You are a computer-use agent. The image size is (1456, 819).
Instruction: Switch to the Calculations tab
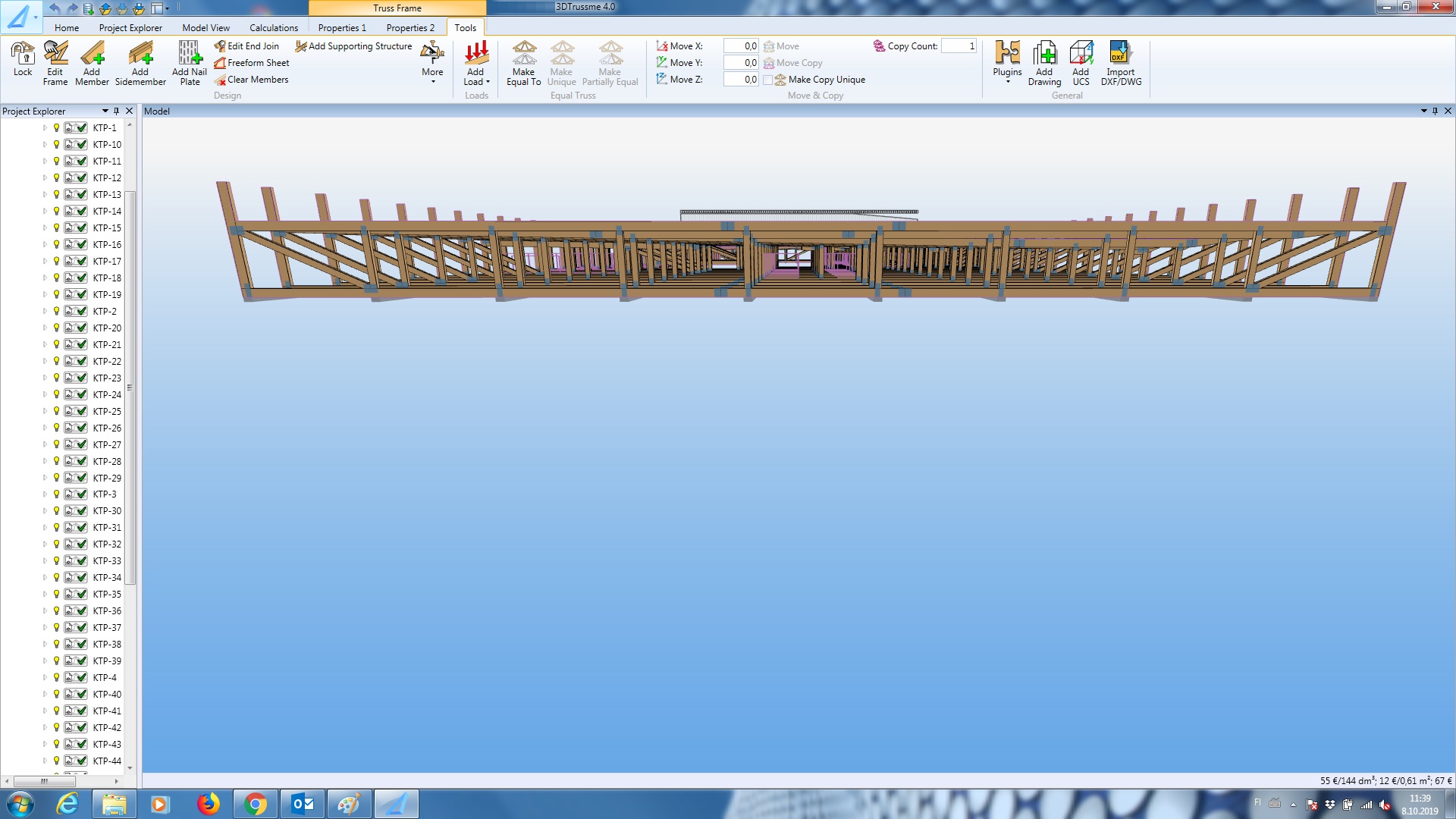coord(274,28)
